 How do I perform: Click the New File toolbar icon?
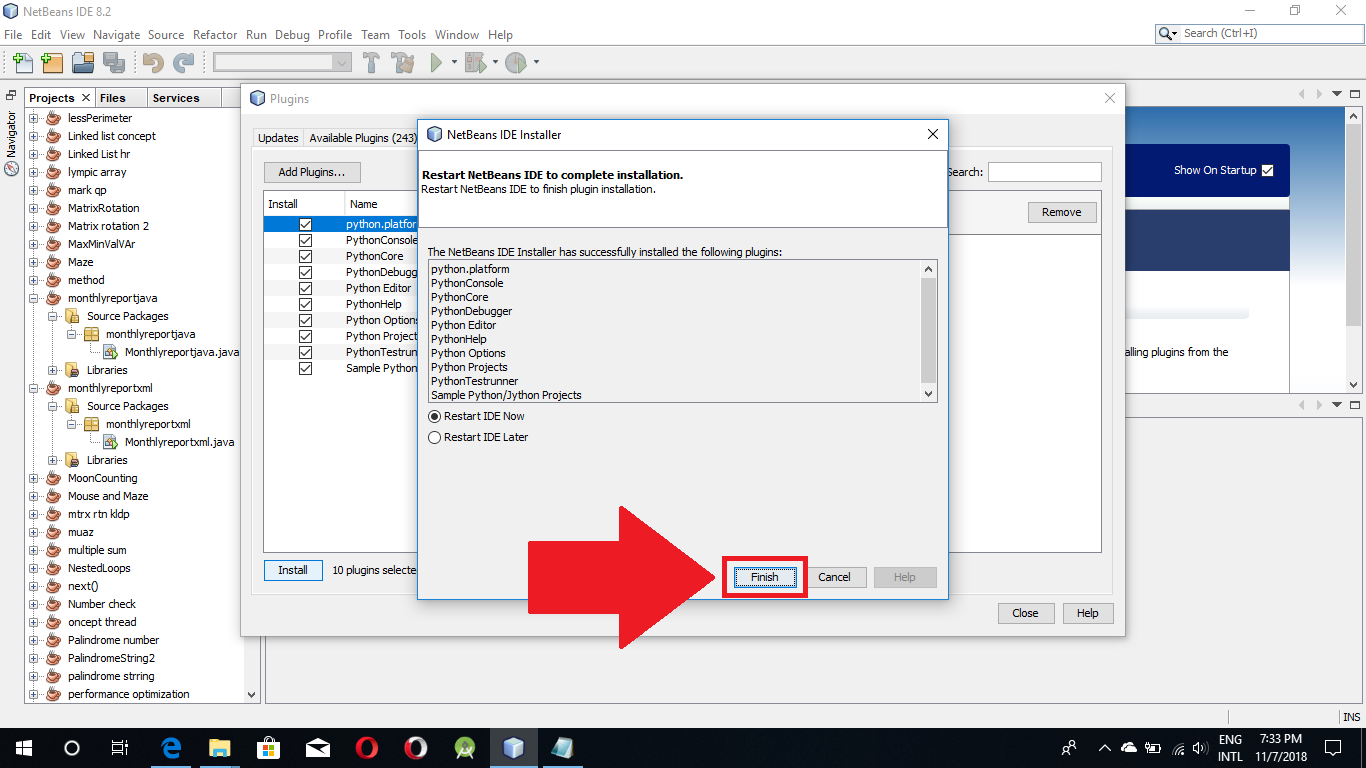coord(22,63)
